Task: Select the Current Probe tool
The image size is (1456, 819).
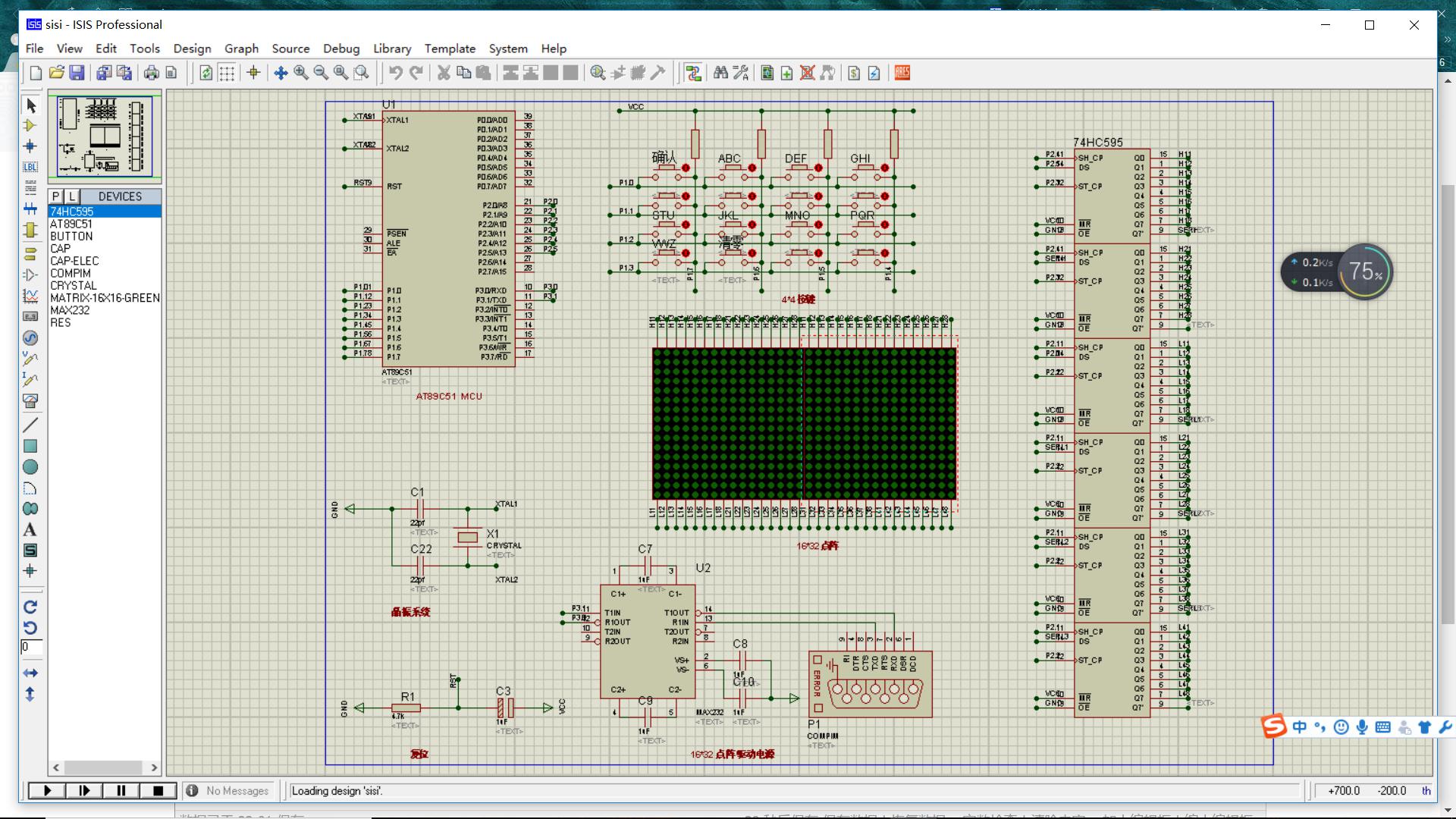Action: (x=30, y=379)
